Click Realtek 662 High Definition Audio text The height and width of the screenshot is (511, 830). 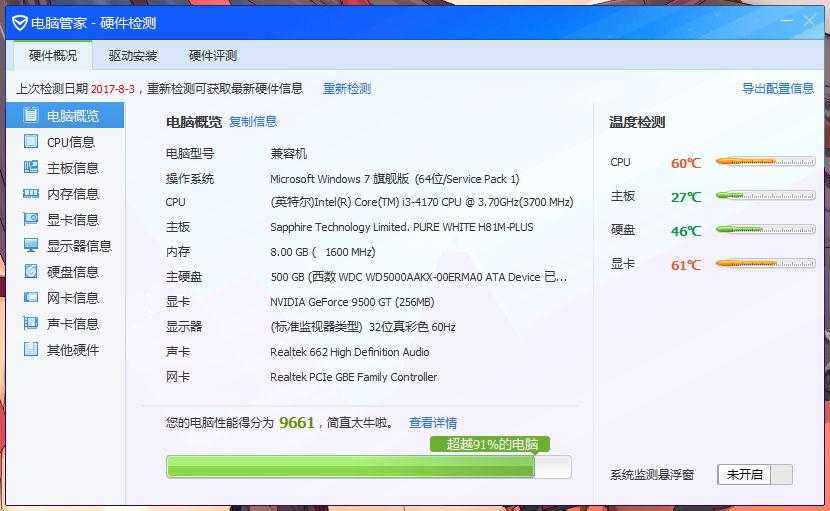pos(349,352)
